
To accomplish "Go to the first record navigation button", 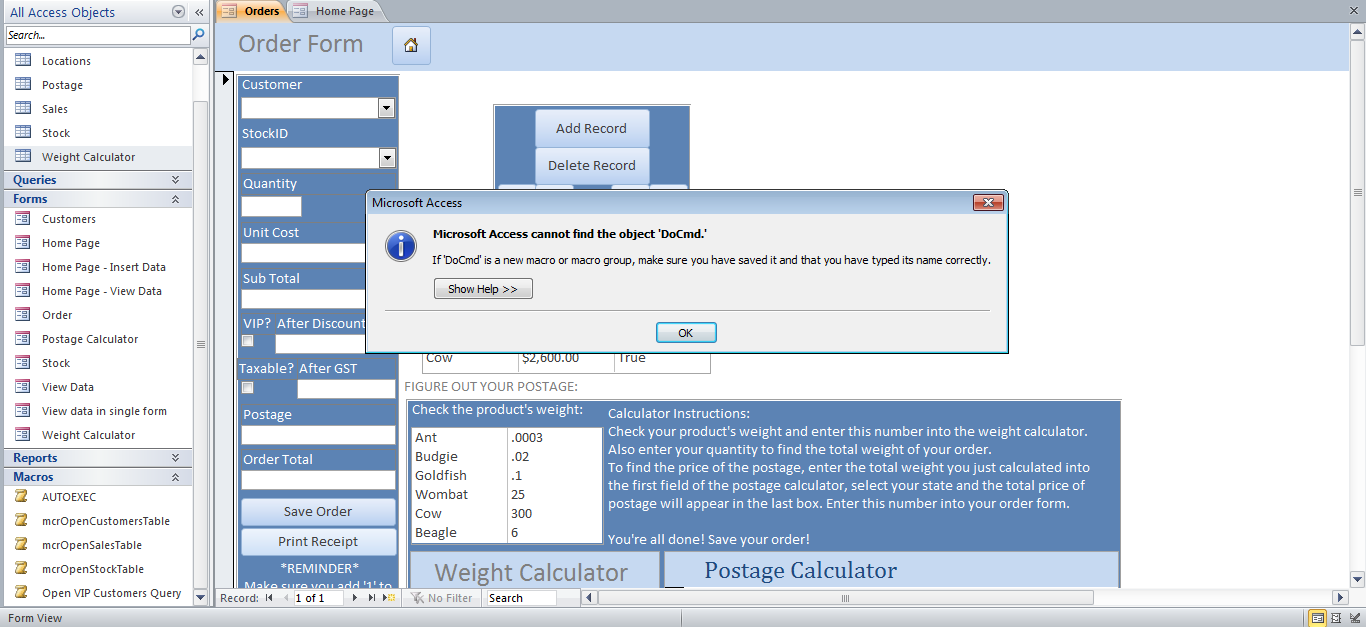I will 269,598.
